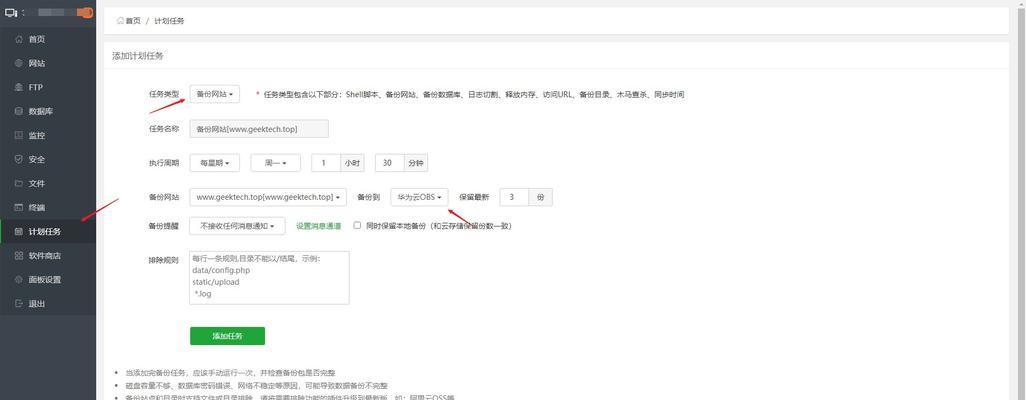1026x400 pixels.
Task: Expand the 华为云OBS backup destination dropdown
Action: [419, 197]
